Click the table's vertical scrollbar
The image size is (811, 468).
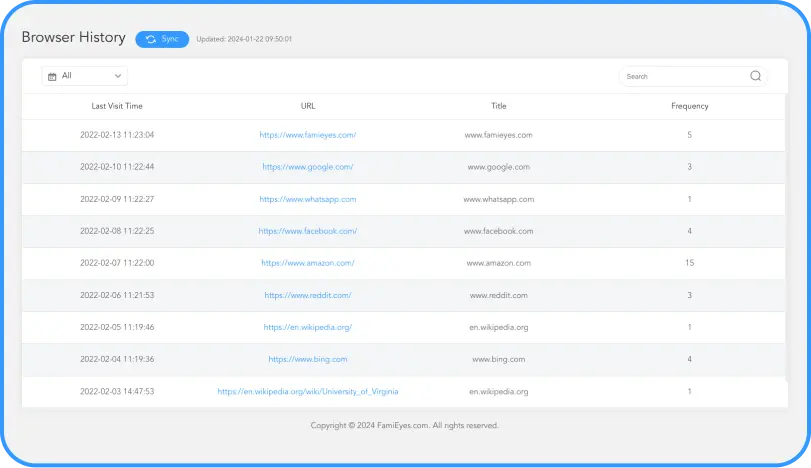[787, 238]
